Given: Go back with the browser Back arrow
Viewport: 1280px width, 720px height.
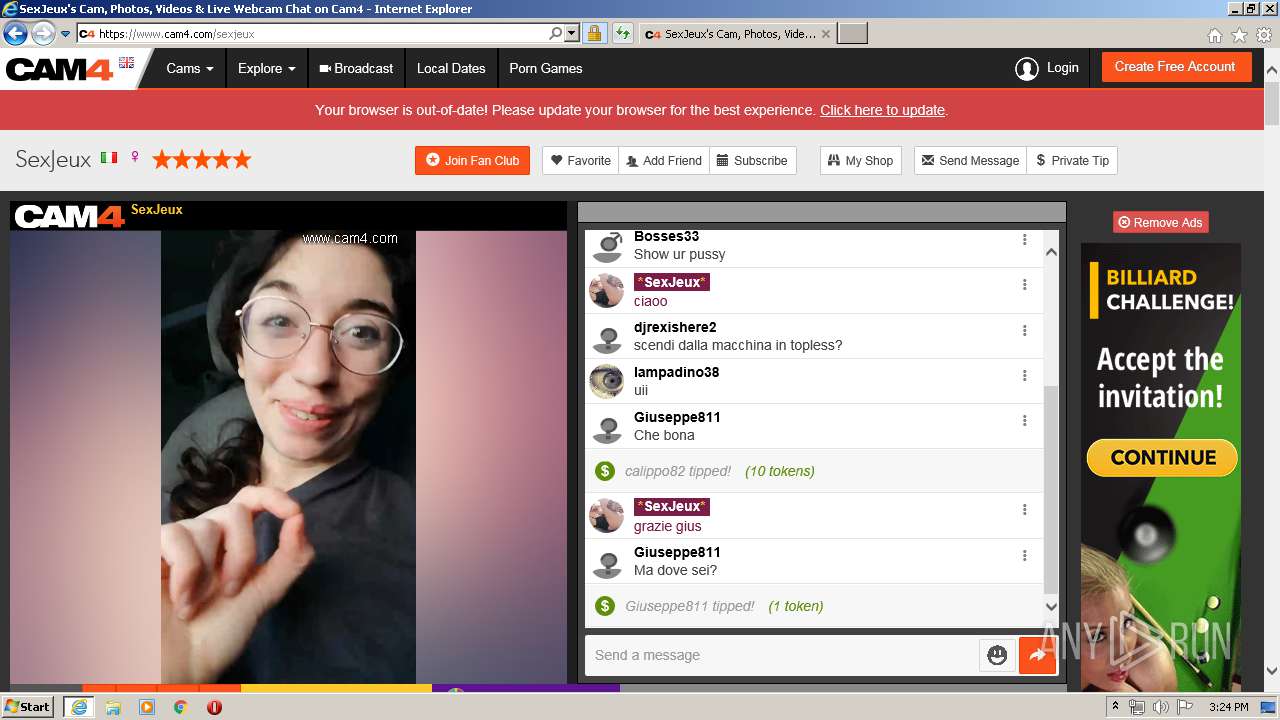Looking at the screenshot, I should pyautogui.click(x=15, y=34).
